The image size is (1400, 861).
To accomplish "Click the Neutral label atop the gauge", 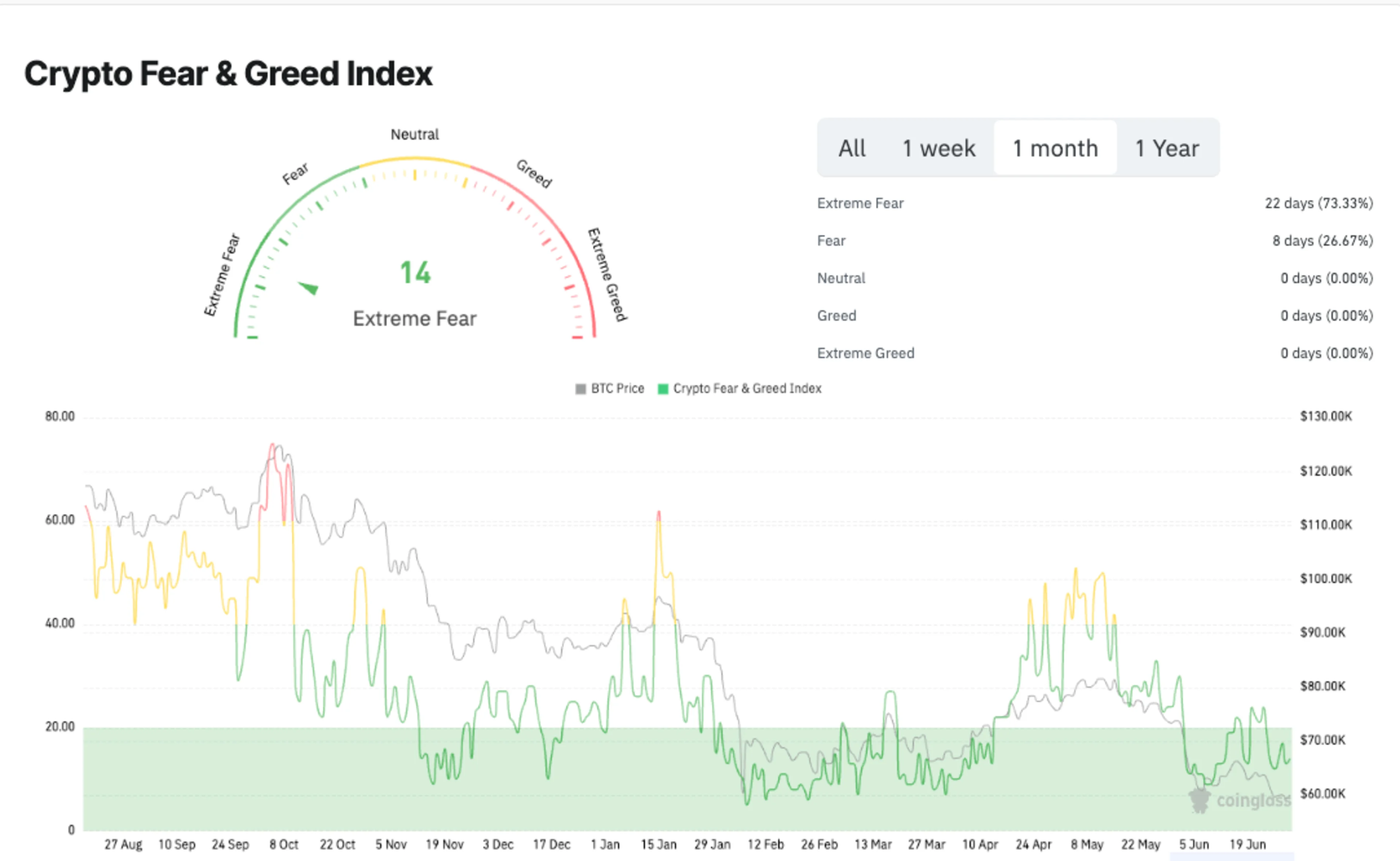I will (x=415, y=135).
